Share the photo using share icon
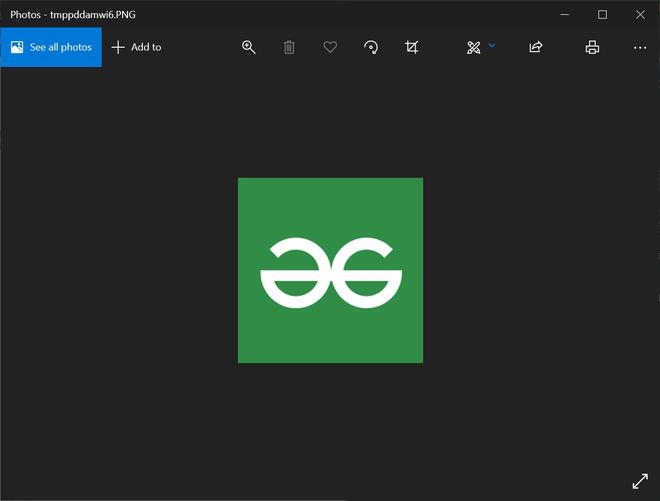The image size is (660, 501). click(x=535, y=47)
